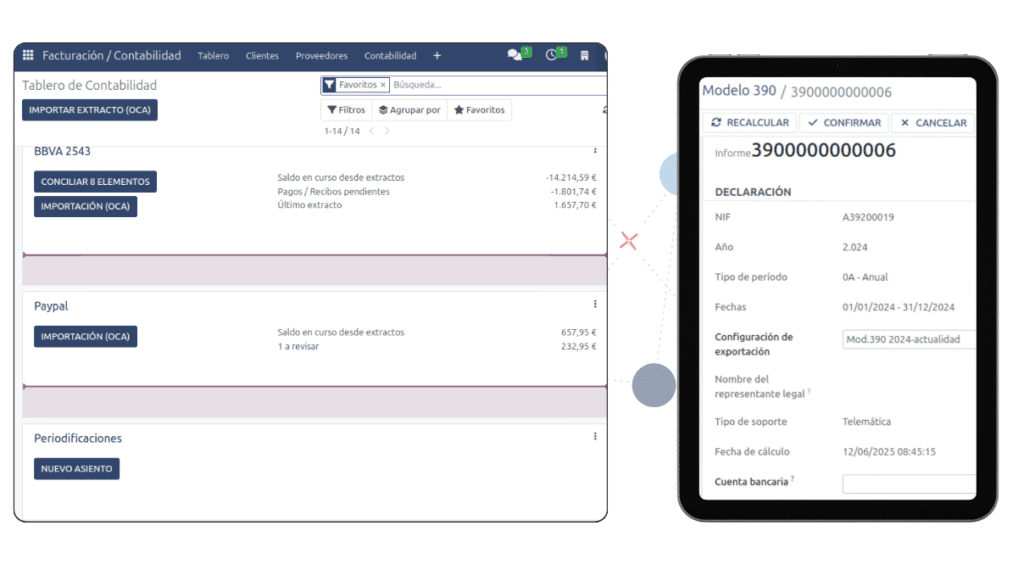This screenshot has height=576, width=1024.
Task: Open BBVA 2543 three-dot options menu
Action: coord(595,151)
